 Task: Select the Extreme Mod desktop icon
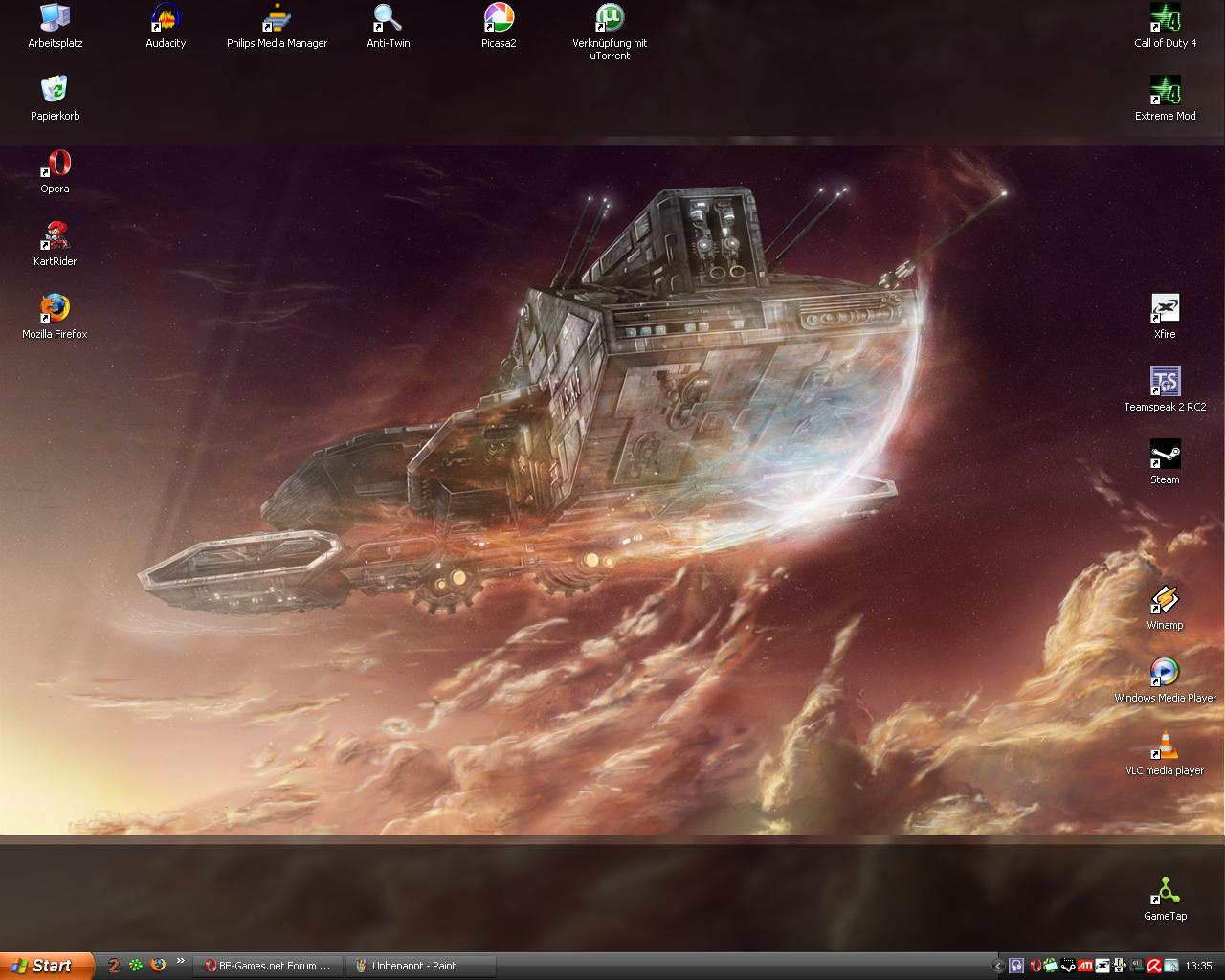click(1165, 99)
